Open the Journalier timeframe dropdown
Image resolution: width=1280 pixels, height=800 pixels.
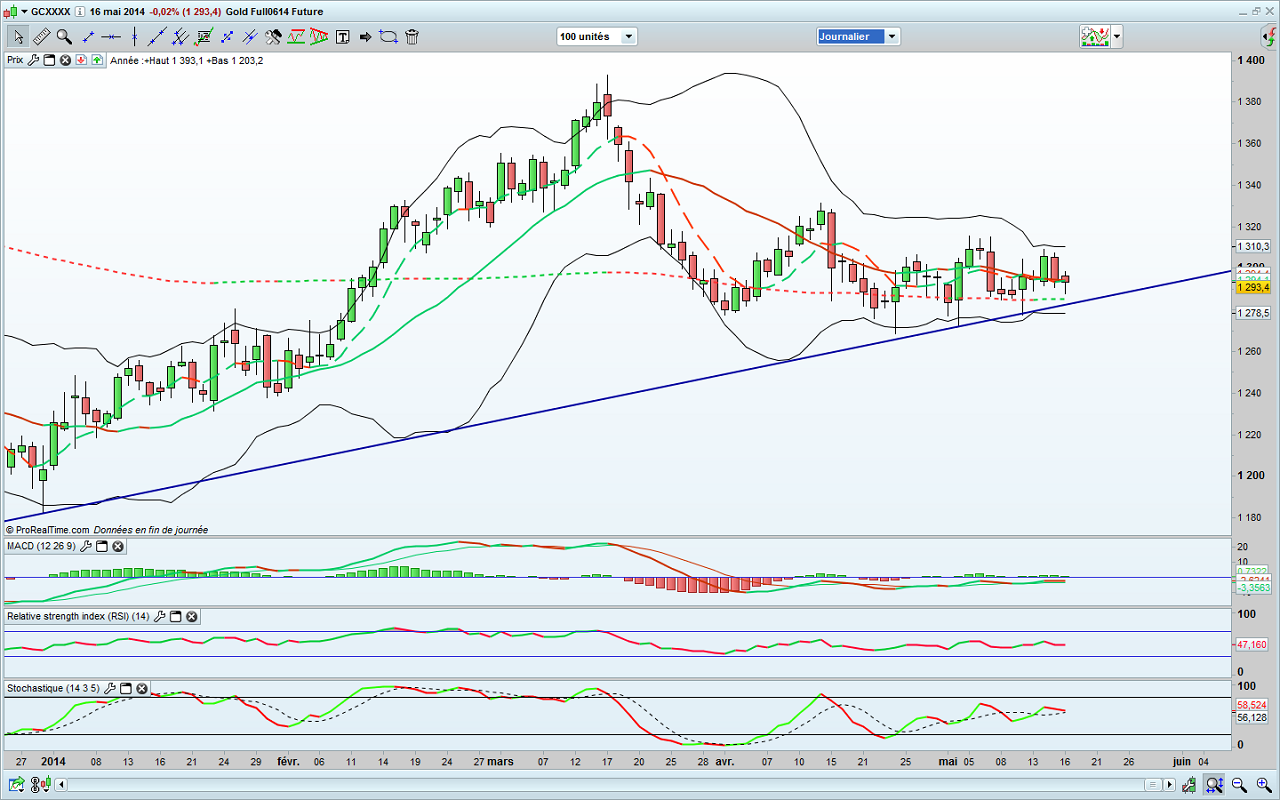892,37
